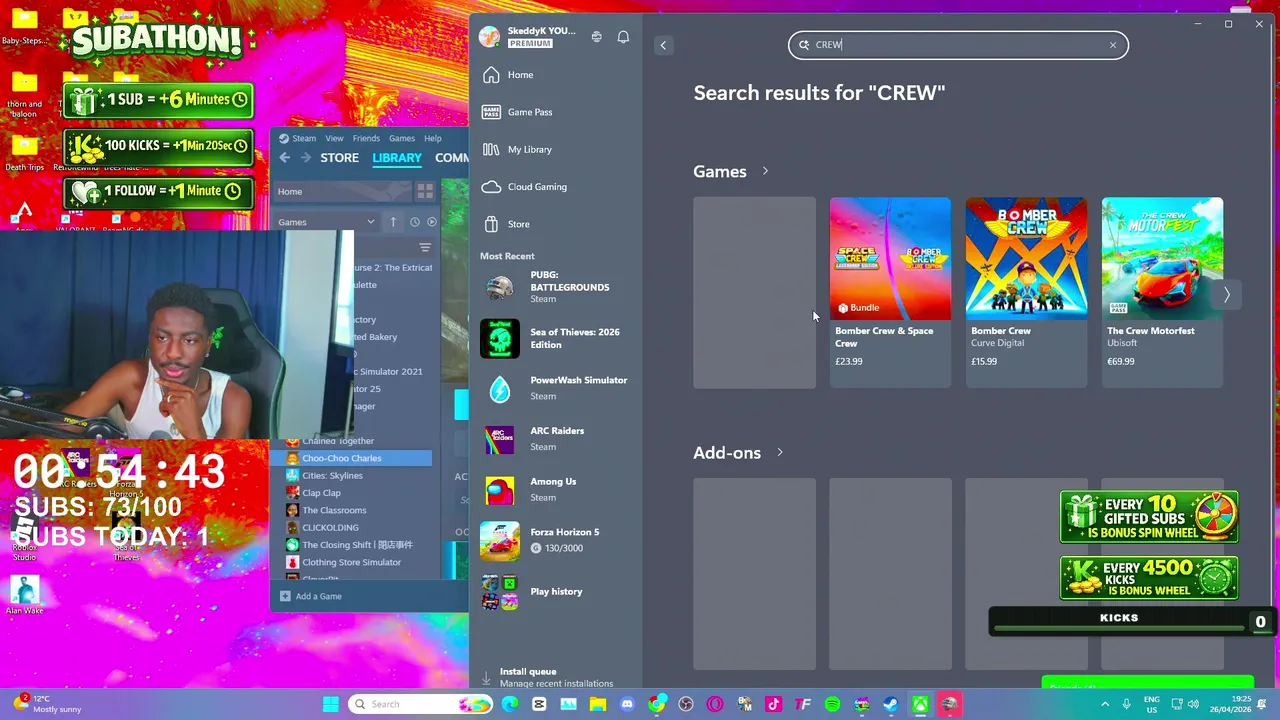Click inside the CREW search field
This screenshot has width=1280, height=720.
[x=958, y=45]
